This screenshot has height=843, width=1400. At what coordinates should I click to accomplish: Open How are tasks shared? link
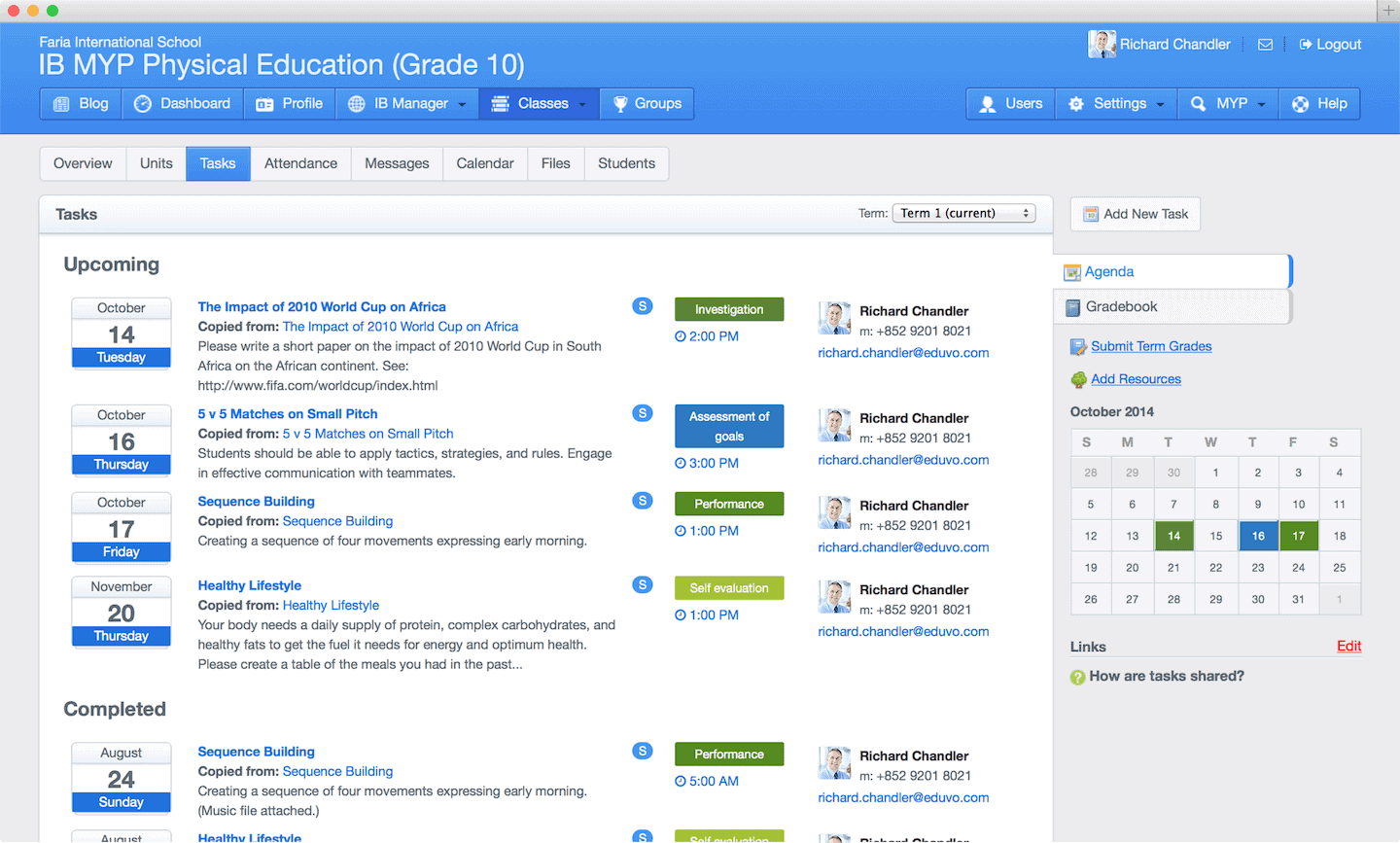(1167, 677)
